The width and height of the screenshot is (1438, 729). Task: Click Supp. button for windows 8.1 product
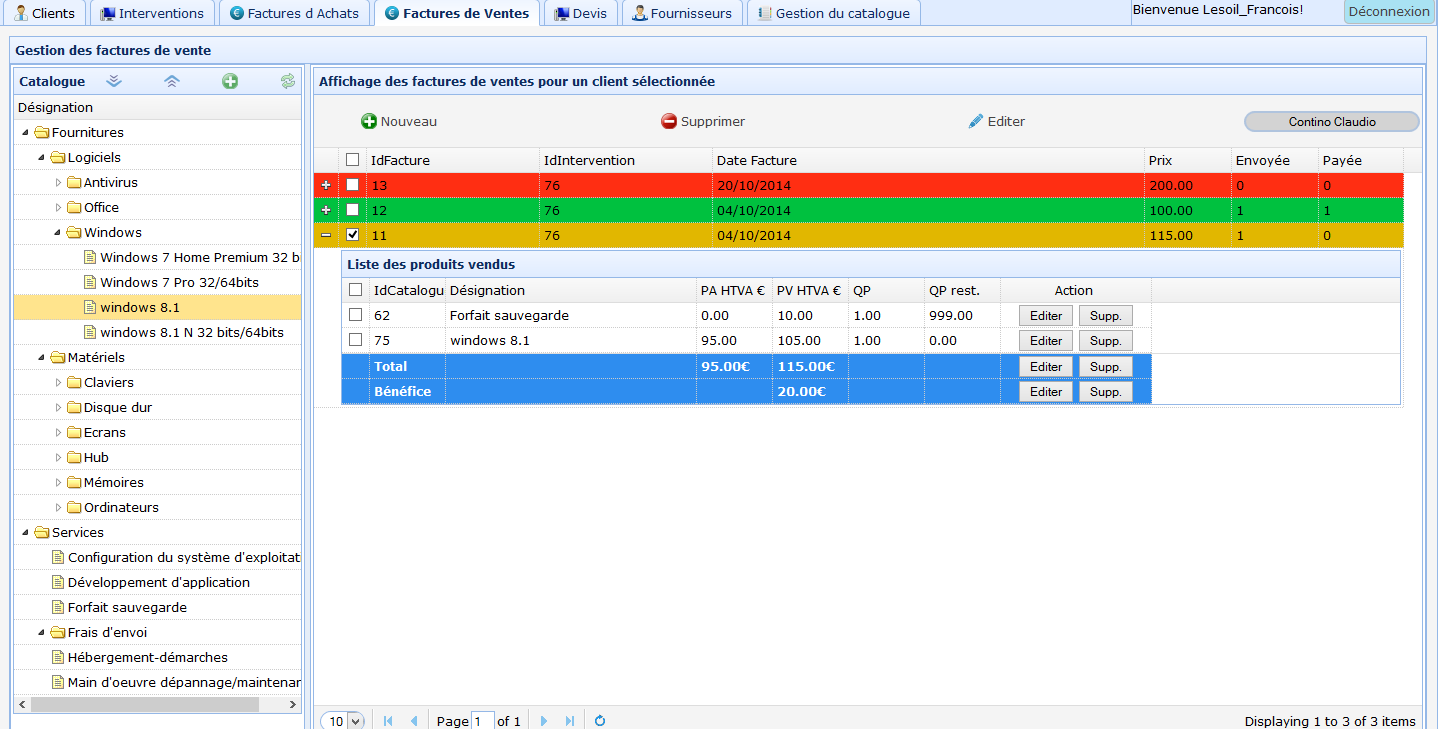[x=1105, y=341]
